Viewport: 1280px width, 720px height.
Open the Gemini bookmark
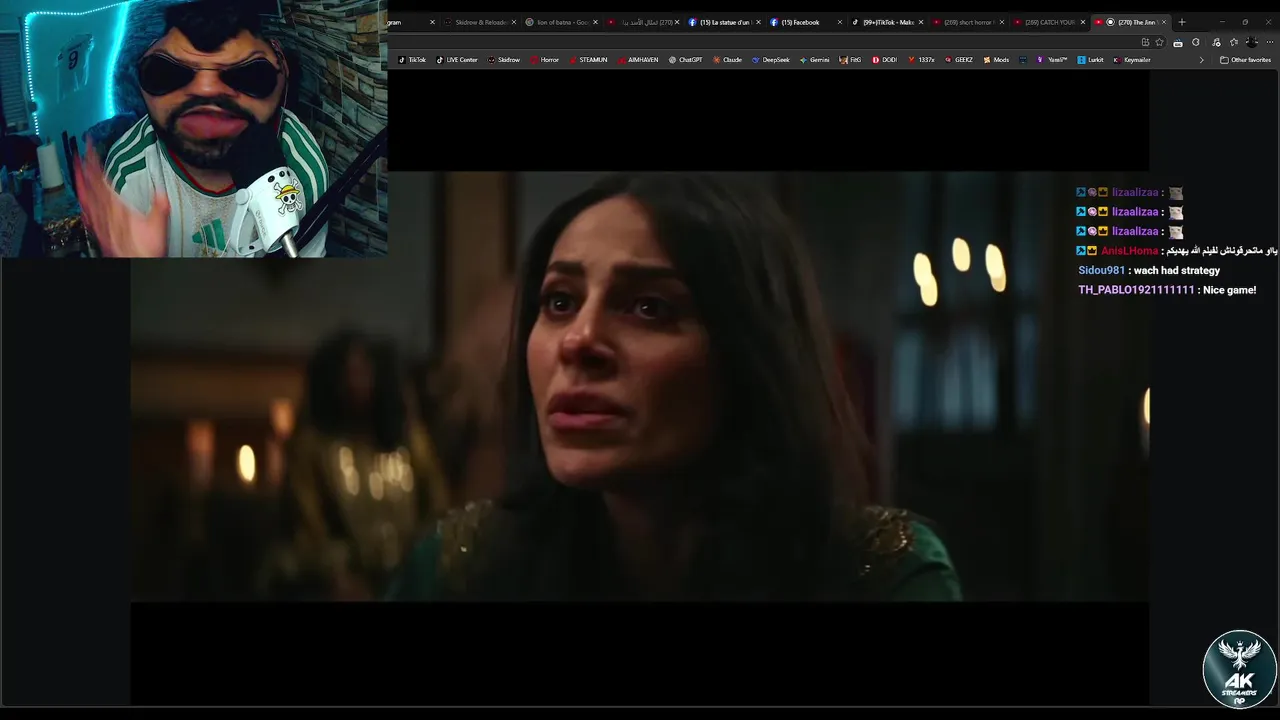click(x=815, y=60)
